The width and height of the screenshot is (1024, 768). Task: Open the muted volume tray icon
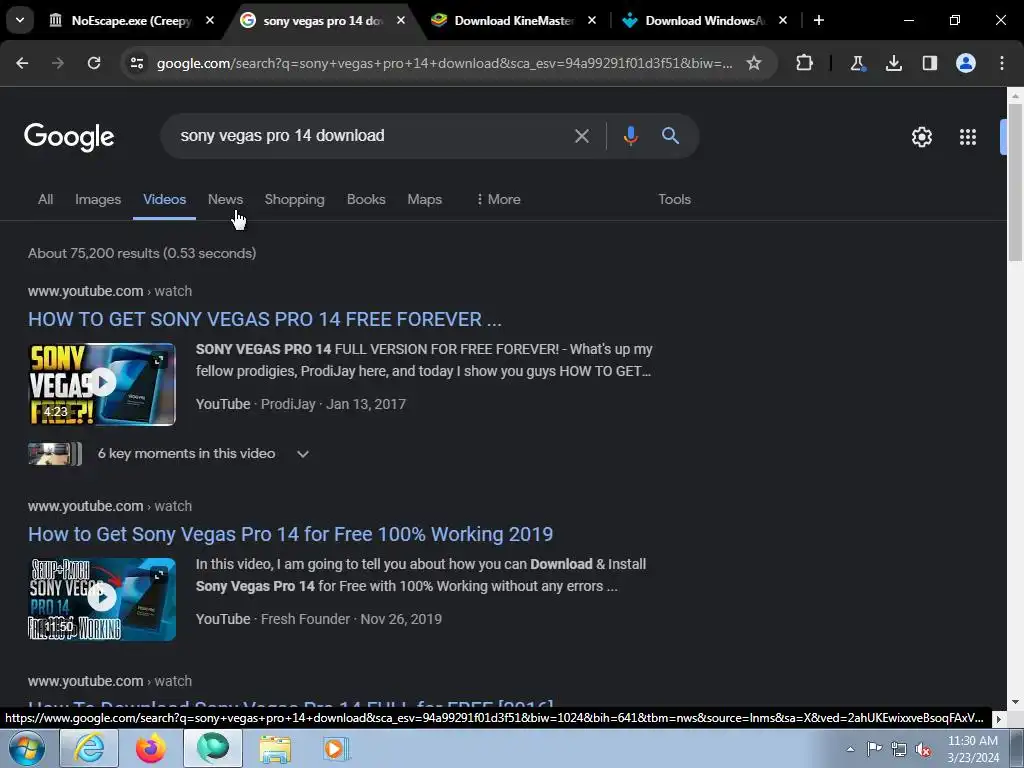point(923,749)
